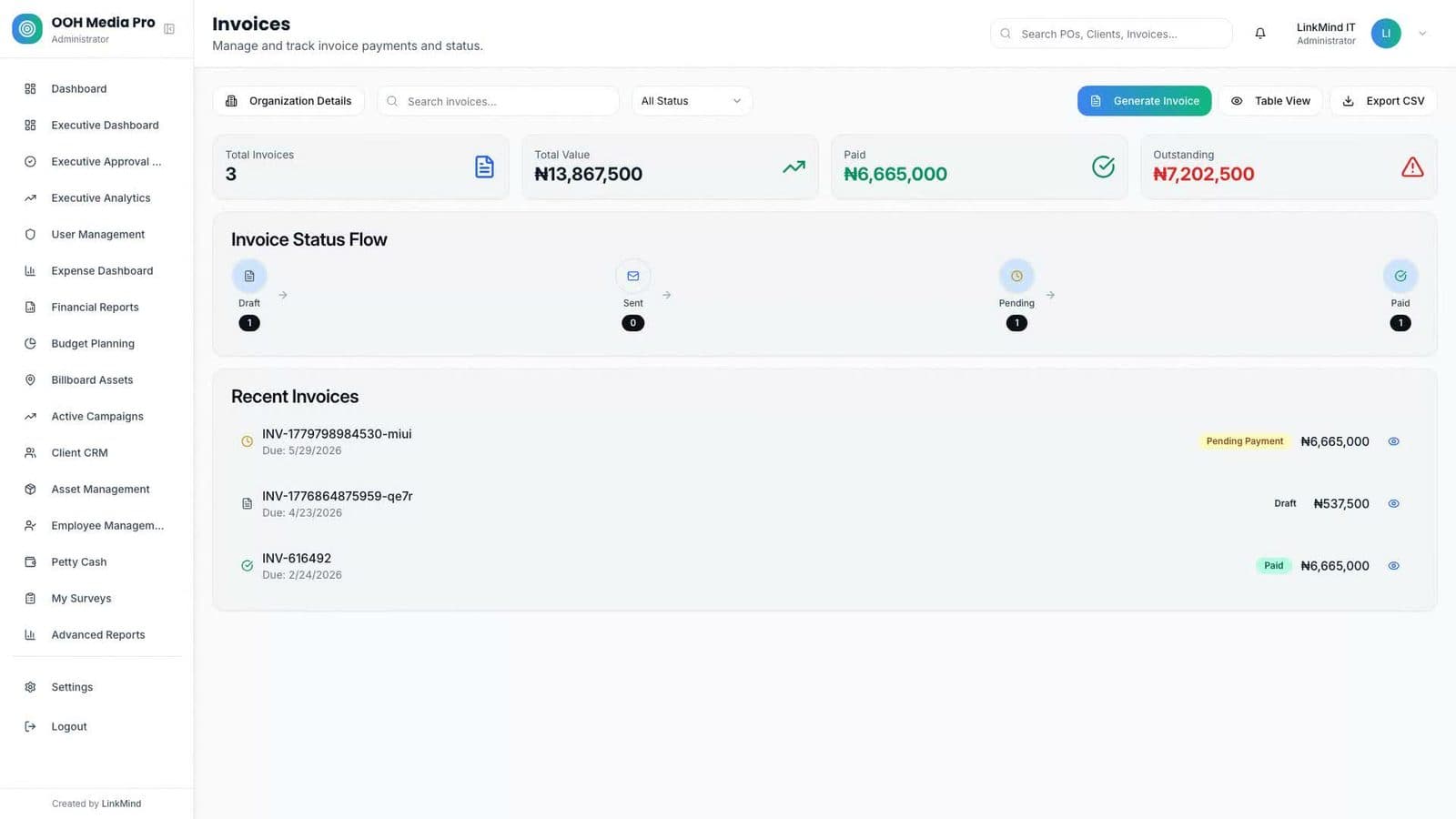Click the Draft status flow icon
Screen dimensions: 1456x819
(x=249, y=276)
